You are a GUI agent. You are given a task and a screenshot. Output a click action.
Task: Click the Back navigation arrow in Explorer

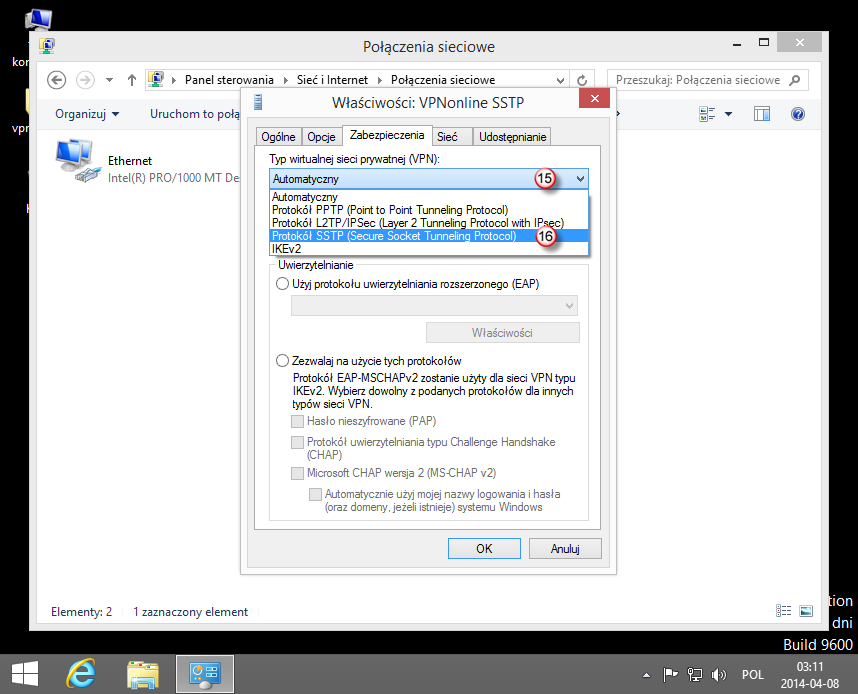[x=56, y=80]
